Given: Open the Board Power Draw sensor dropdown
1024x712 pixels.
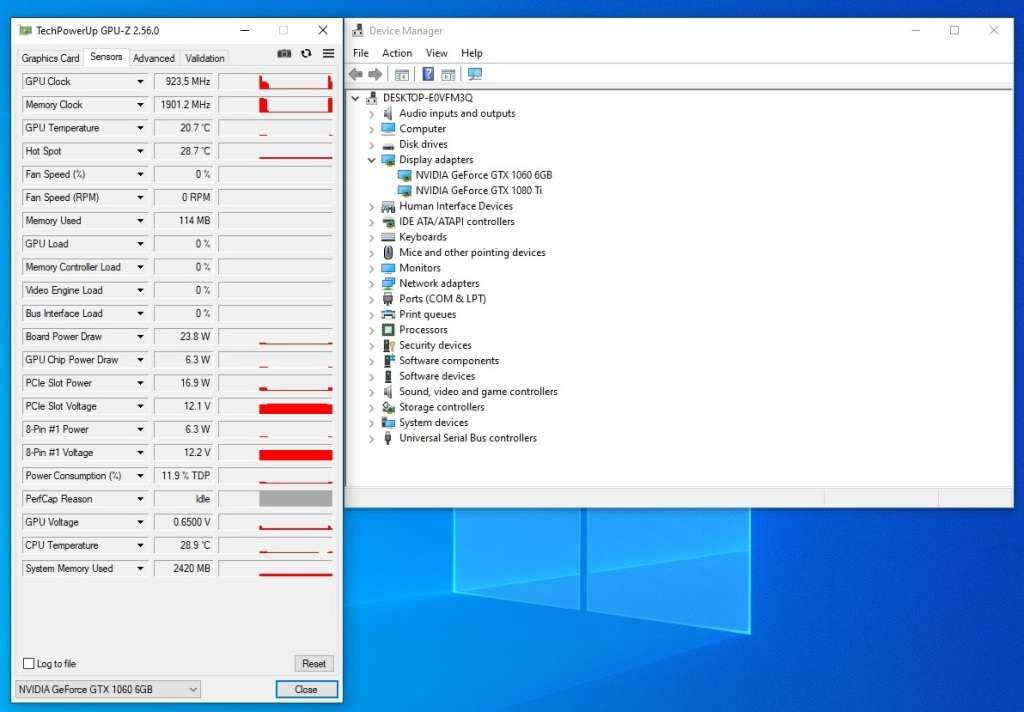Looking at the screenshot, I should tap(140, 337).
